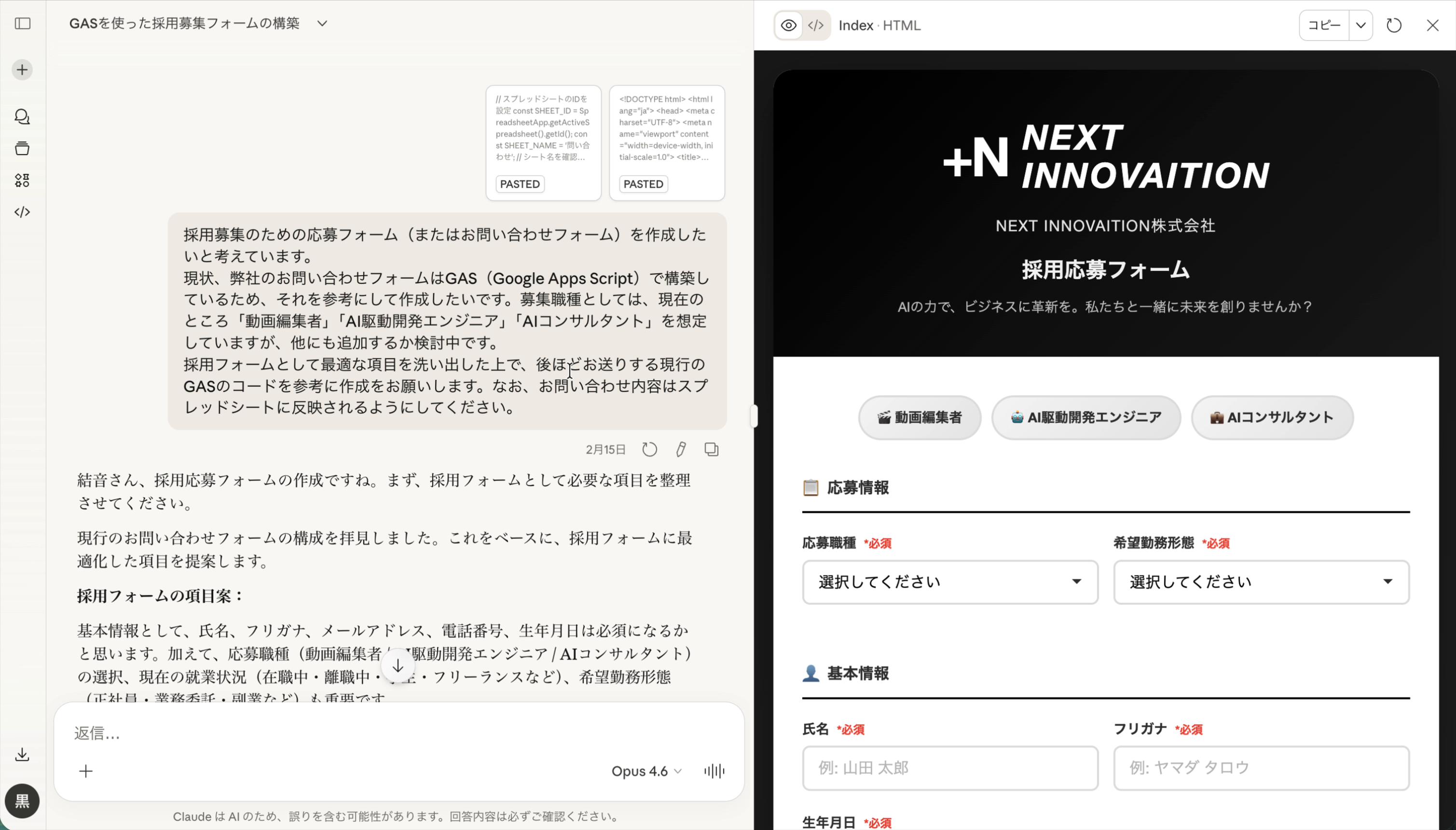Screen dimensions: 1456x830
Task: Click the 氏名 input field
Action: [950, 768]
